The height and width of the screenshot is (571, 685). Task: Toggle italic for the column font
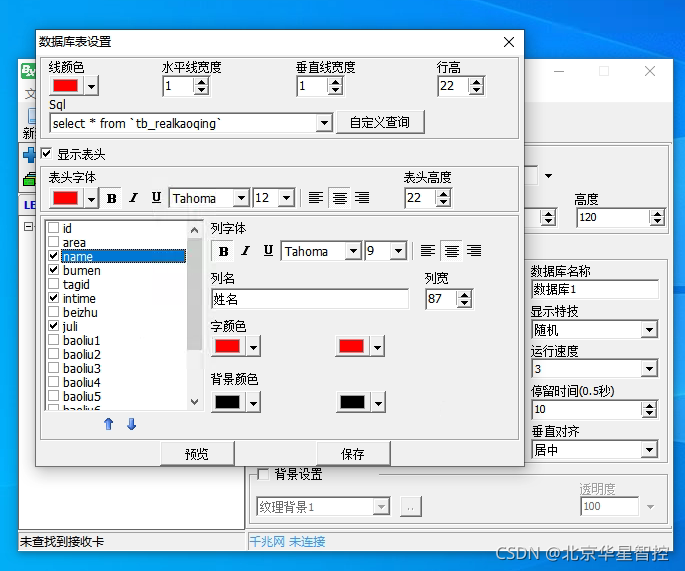tap(246, 251)
